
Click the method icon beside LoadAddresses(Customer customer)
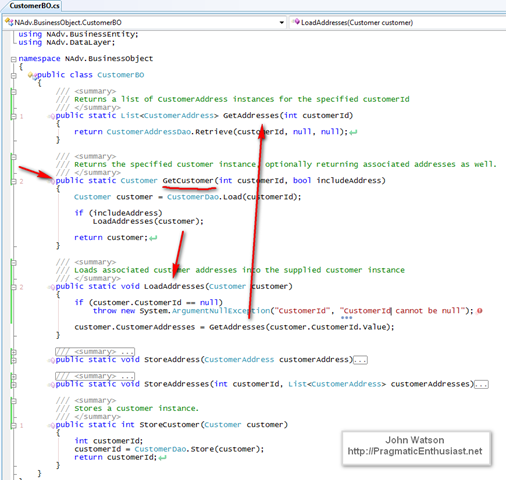(x=296, y=22)
